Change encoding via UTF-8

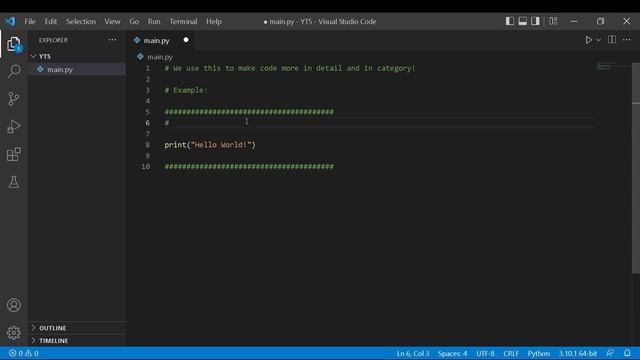click(485, 353)
